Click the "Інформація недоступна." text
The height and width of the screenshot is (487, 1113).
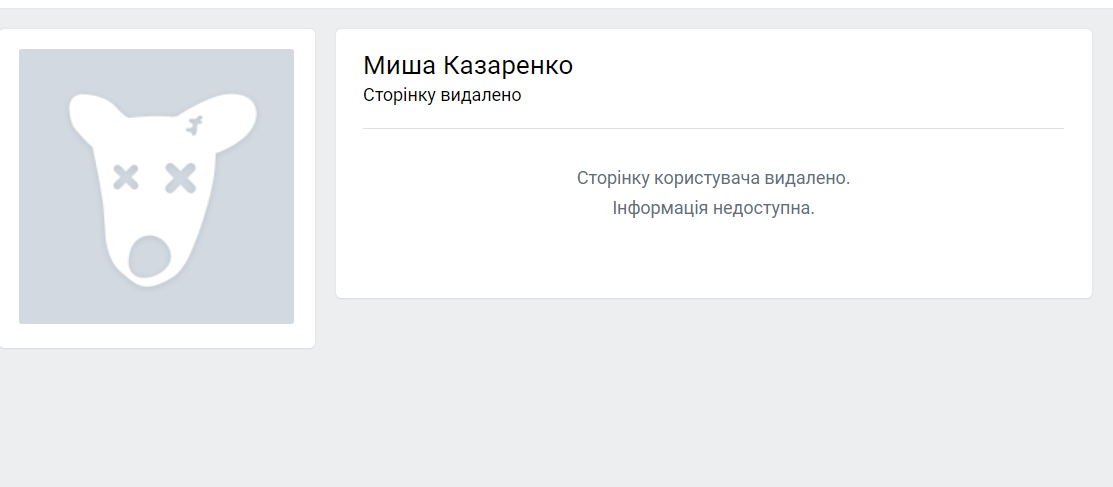pyautogui.click(x=713, y=209)
